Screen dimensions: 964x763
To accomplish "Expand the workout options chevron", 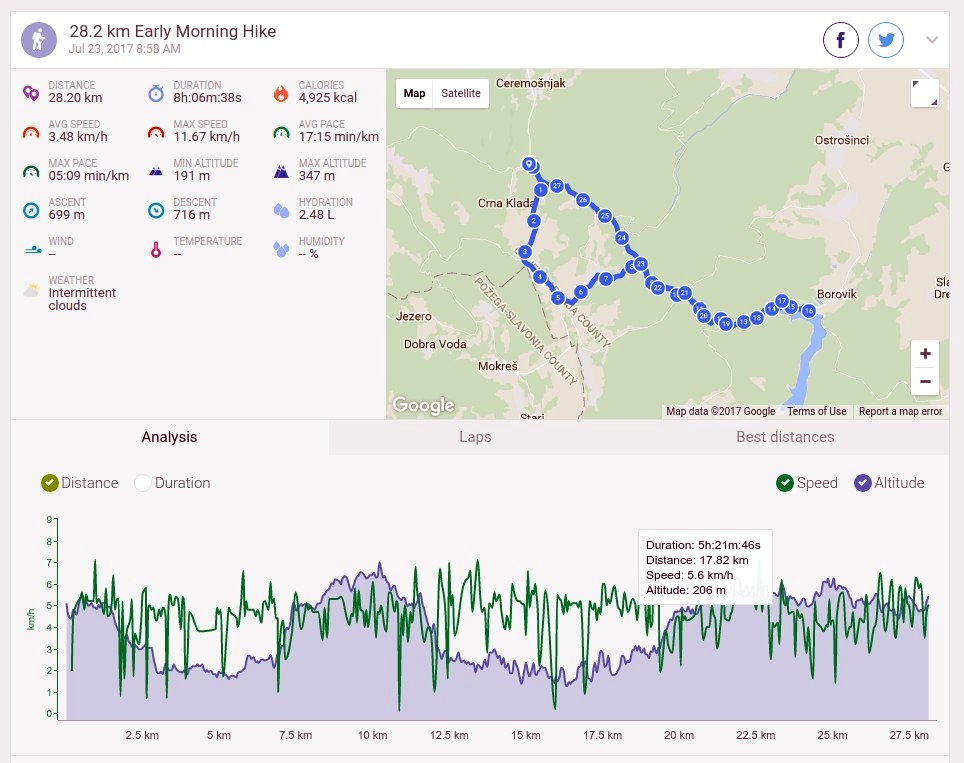I will click(932, 40).
